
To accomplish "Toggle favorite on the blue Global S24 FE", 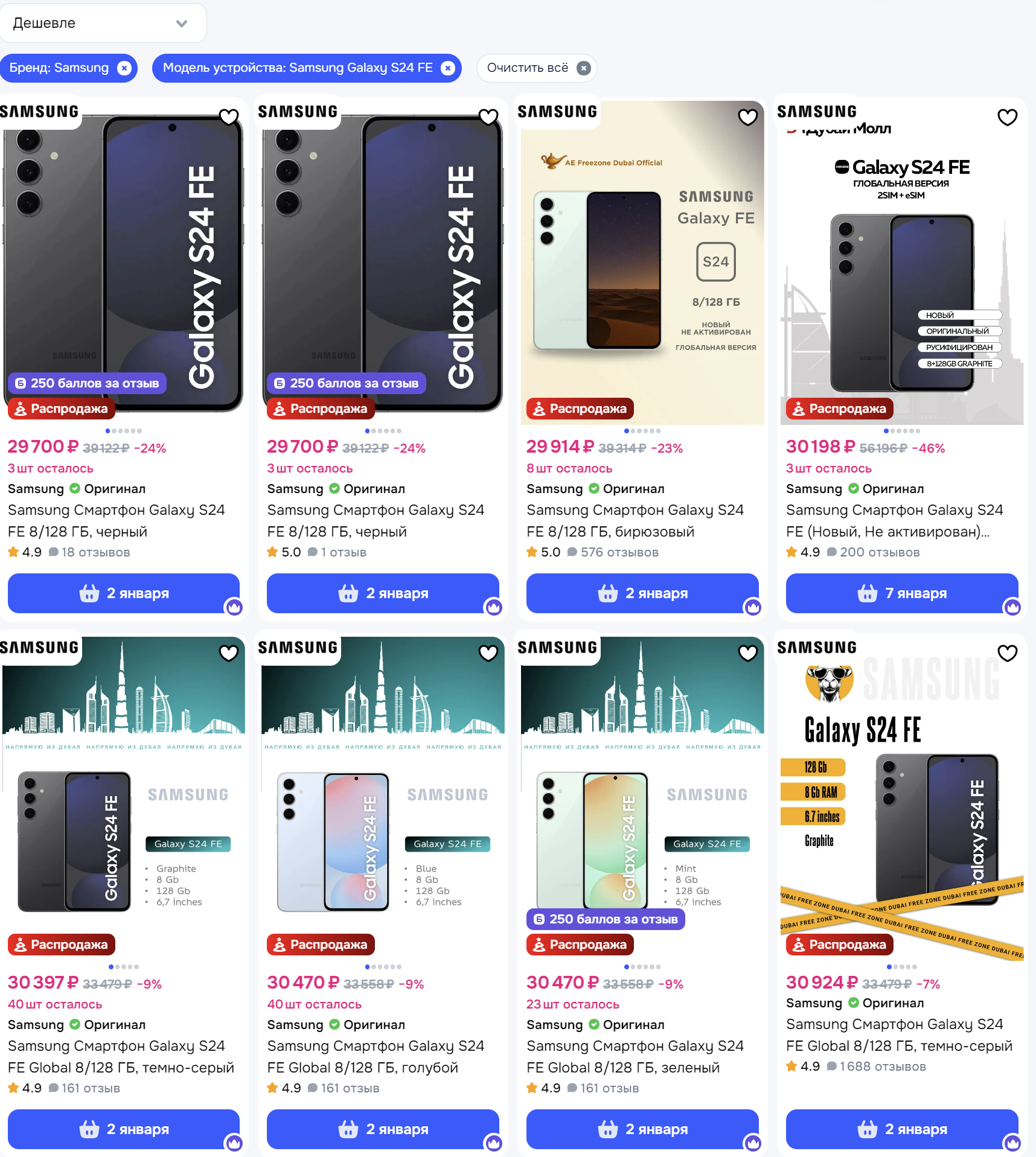I will (488, 652).
